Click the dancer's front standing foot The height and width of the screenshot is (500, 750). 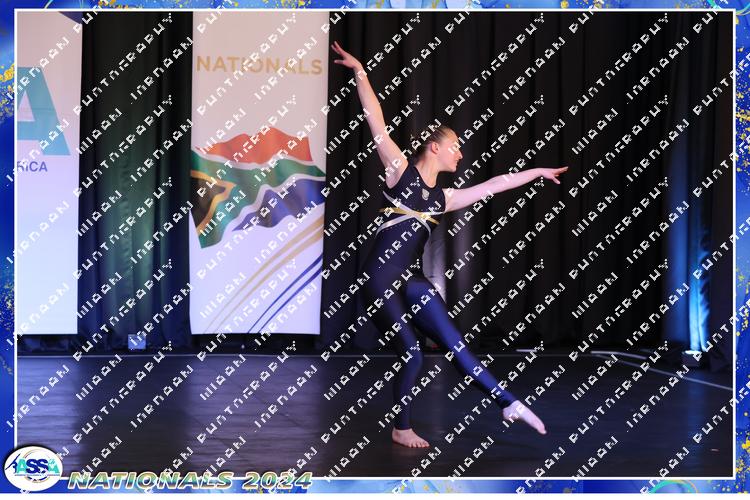point(410,438)
